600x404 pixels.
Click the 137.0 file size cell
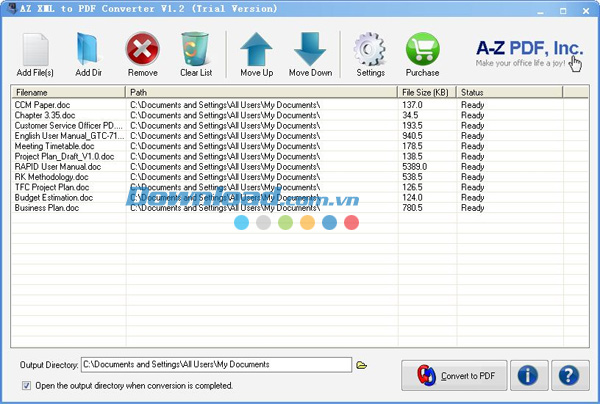(412, 105)
